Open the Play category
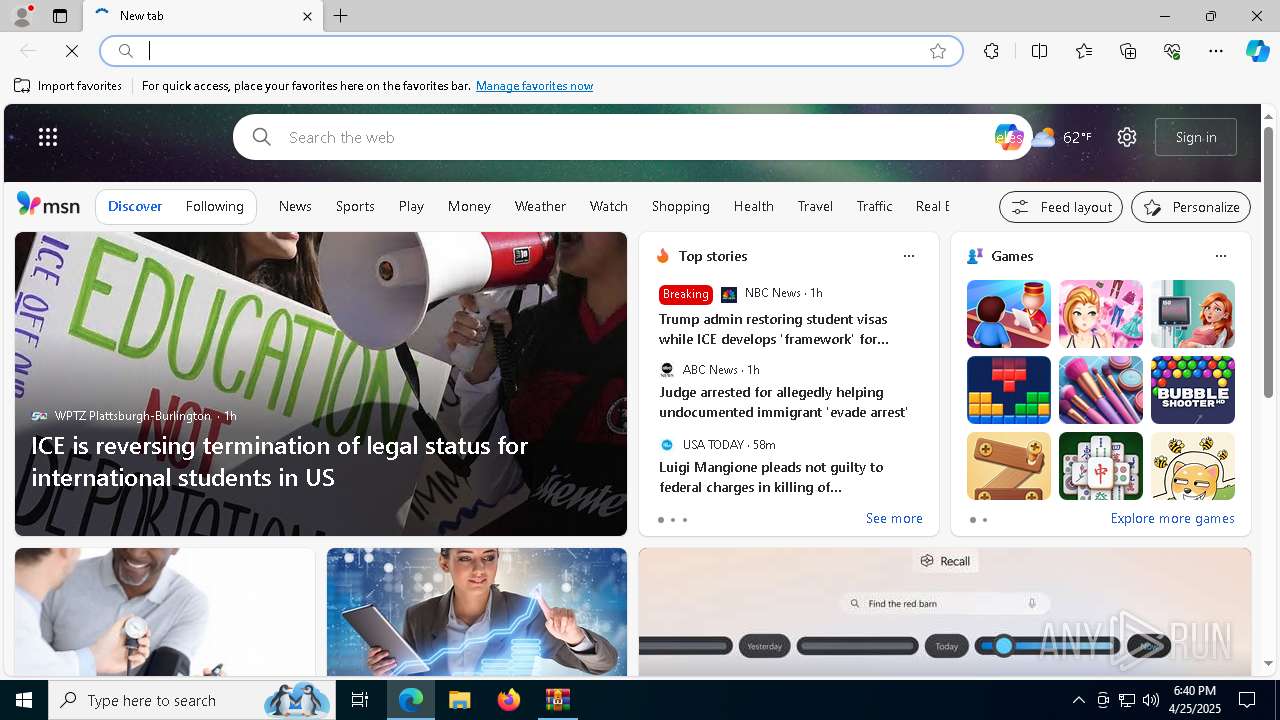Screen dimensions: 1280x720 coord(411,206)
